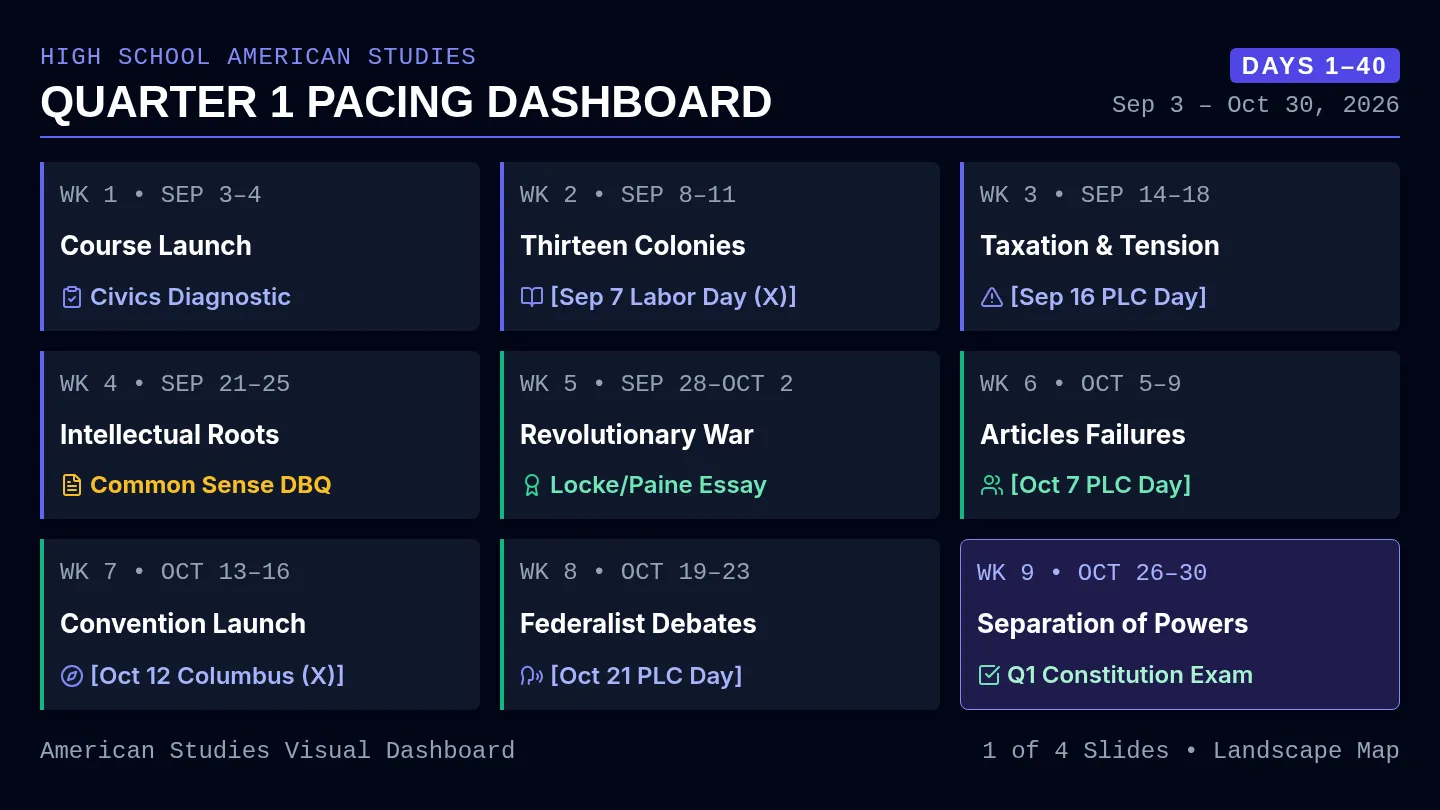
Task: Select the Thirteen Colonies title
Action: coord(633,246)
